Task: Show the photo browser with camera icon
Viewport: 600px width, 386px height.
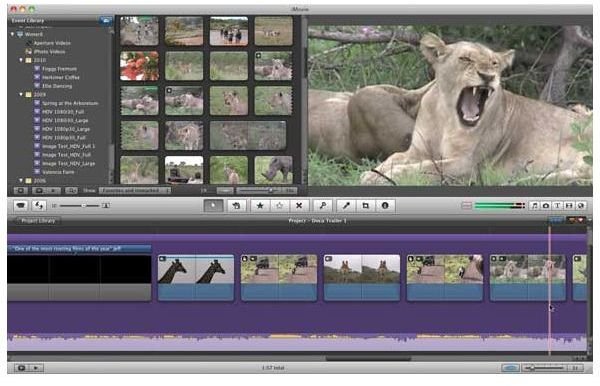Action: pyautogui.click(x=546, y=206)
